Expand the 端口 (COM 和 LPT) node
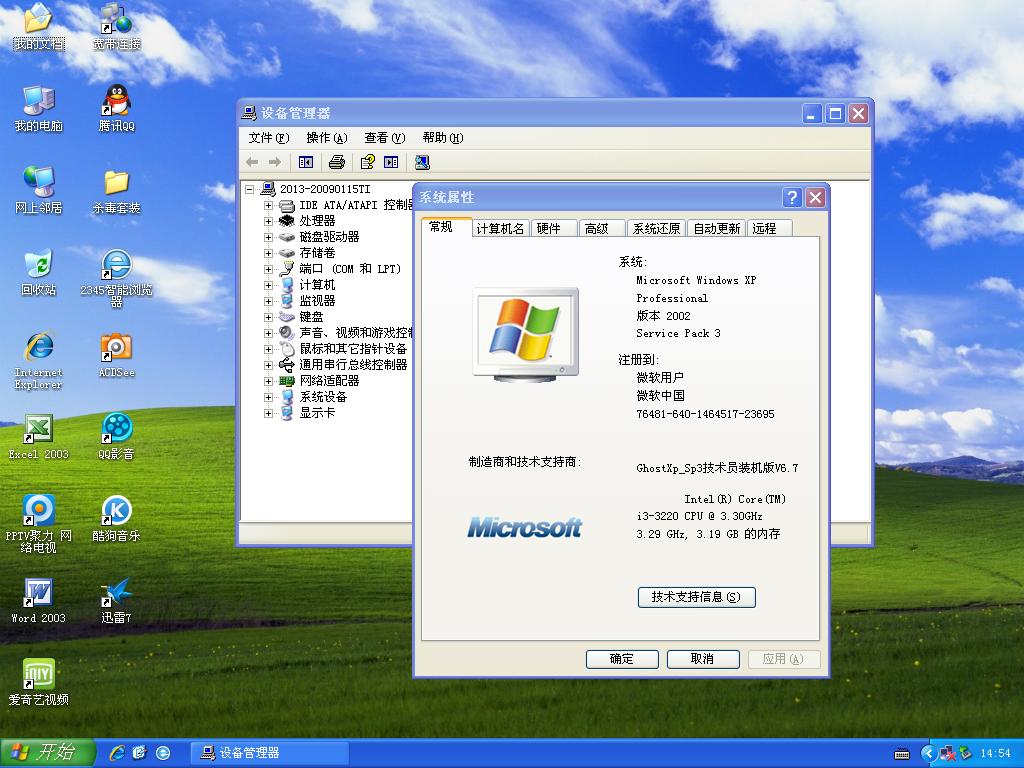Screen dimensions: 1024x768 [x=268, y=269]
